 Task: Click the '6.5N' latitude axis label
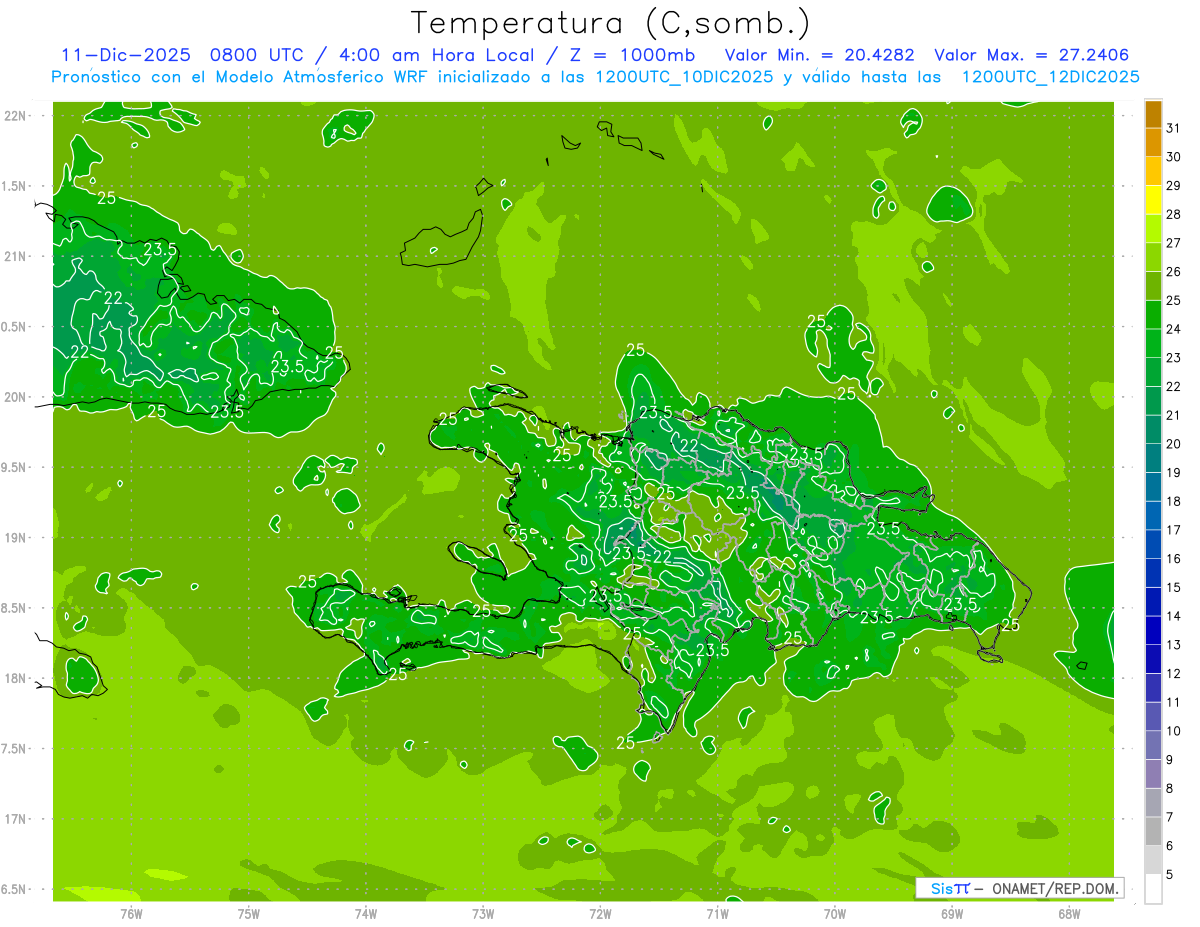pos(14,890)
